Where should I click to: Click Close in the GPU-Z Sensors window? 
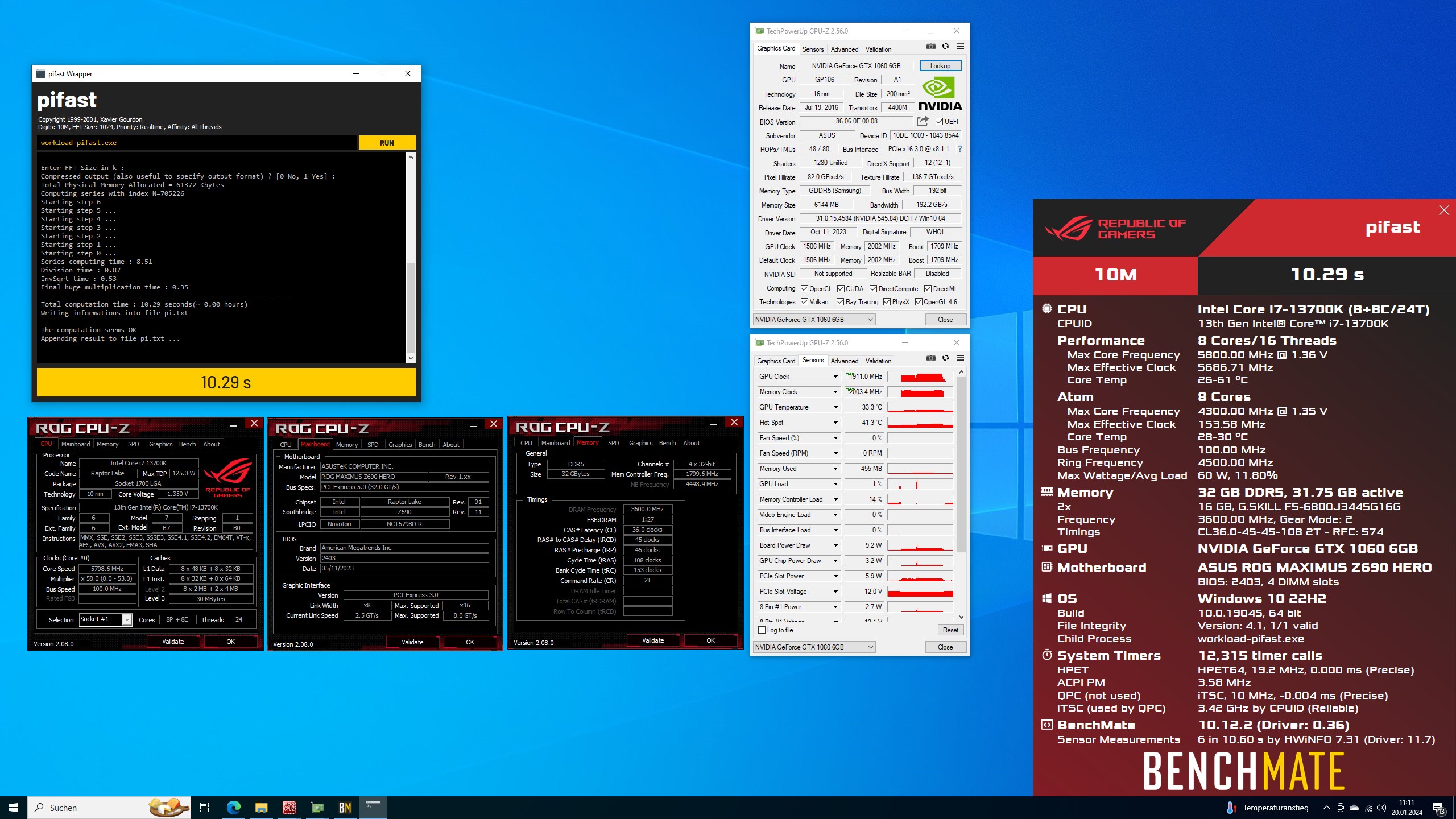point(945,647)
